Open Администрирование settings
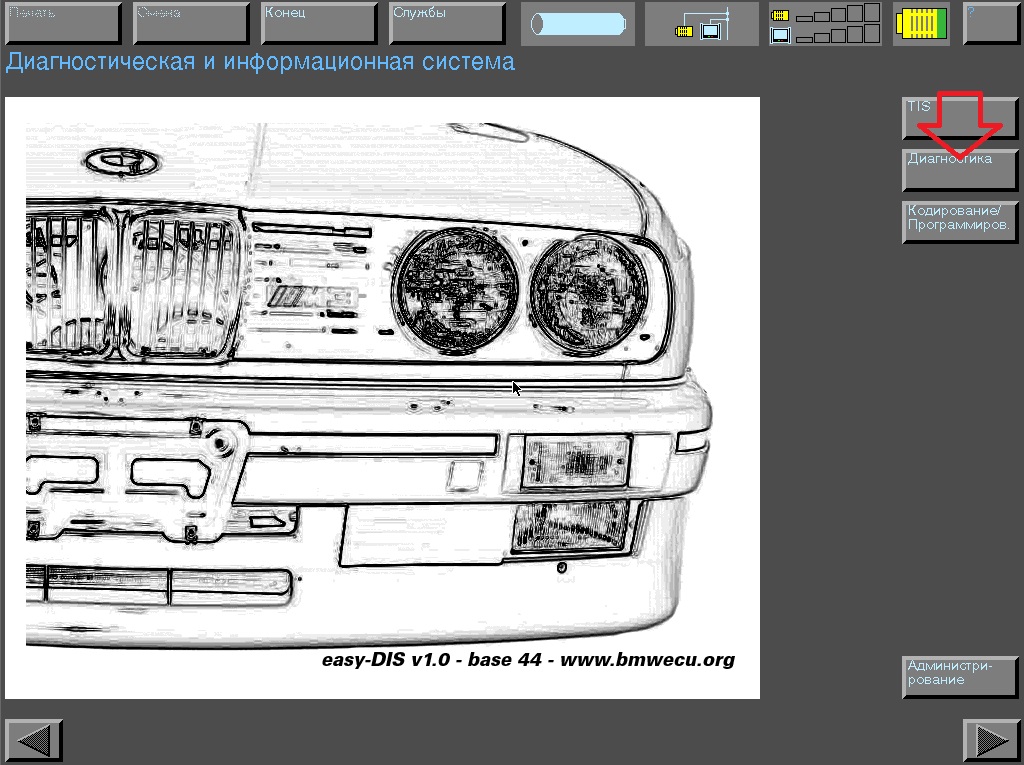 (959, 677)
